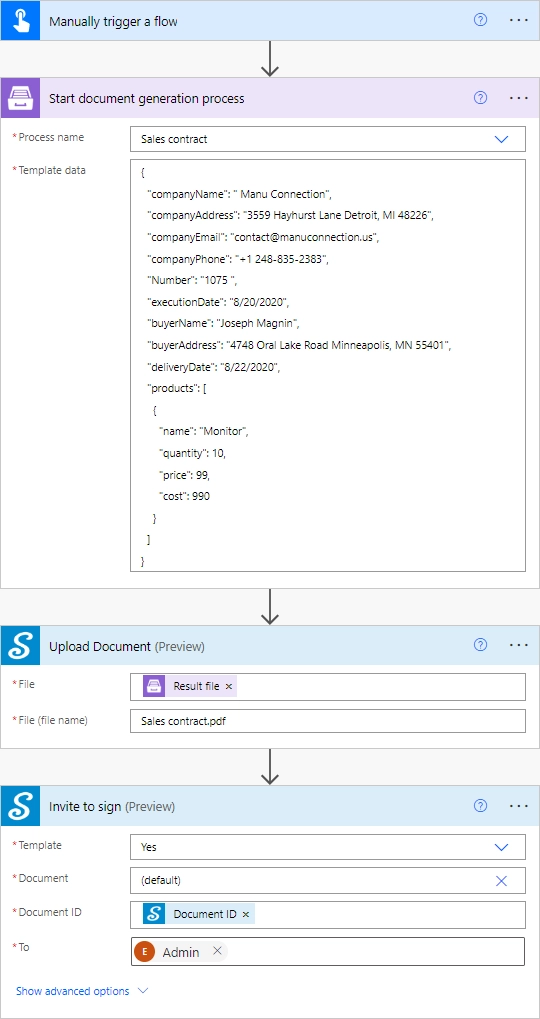Click the "companyPhone" line in template data
This screenshot has height=1019, width=540.
click(x=238, y=259)
